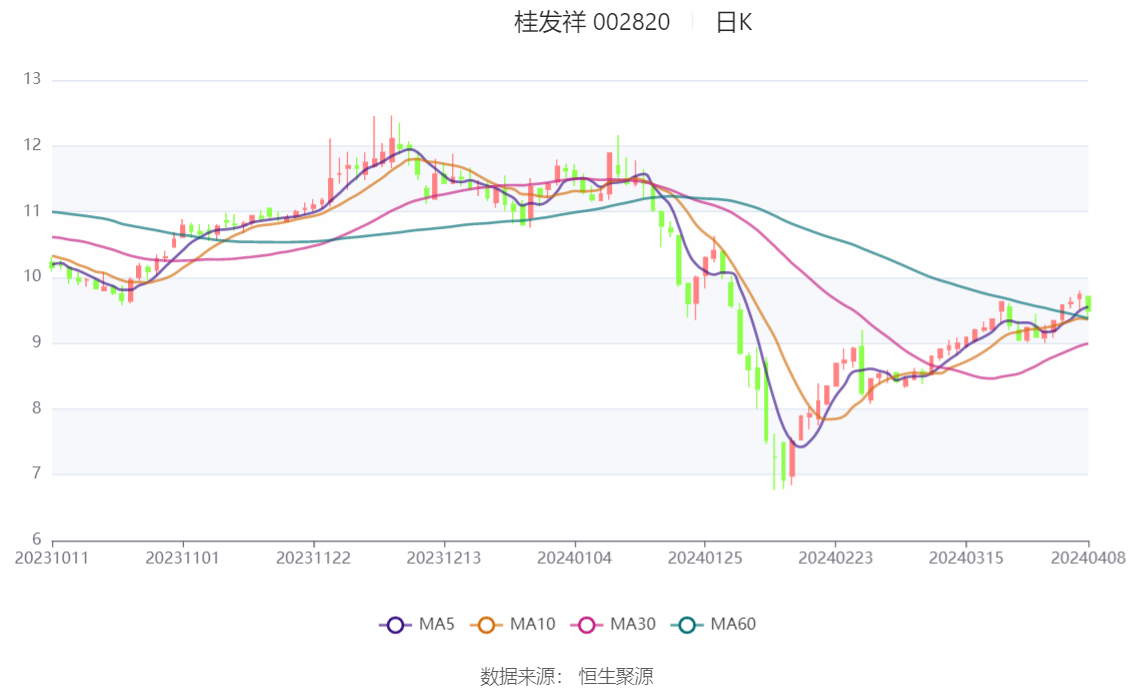1134x689 pixels.
Task: Select the 20231122 date axis label
Action: 313,557
